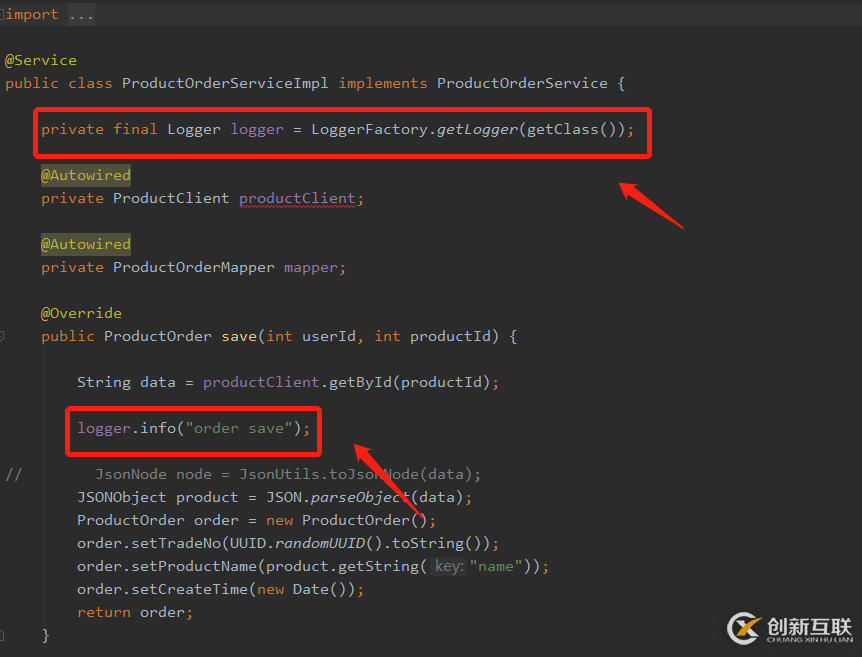Click the // comment marker in gutter
The width and height of the screenshot is (862, 657).
[x=13, y=474]
